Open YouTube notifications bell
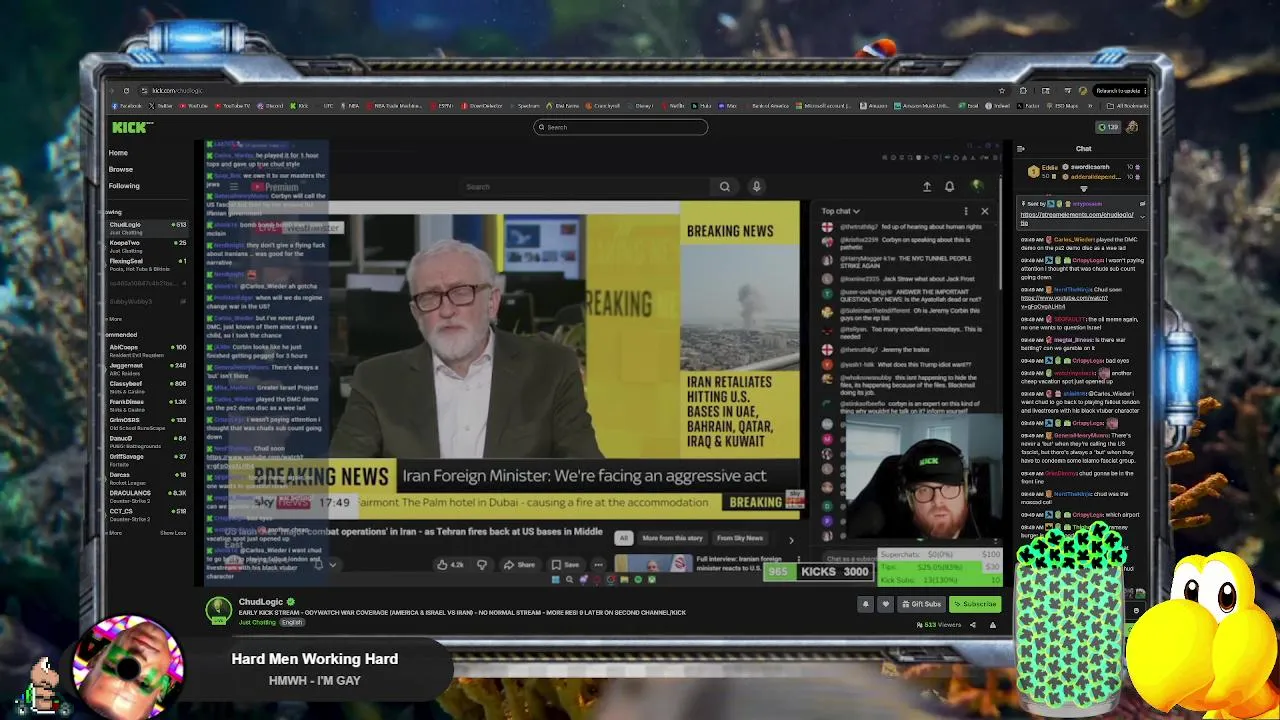Screen dimensions: 1280x720 950,186
